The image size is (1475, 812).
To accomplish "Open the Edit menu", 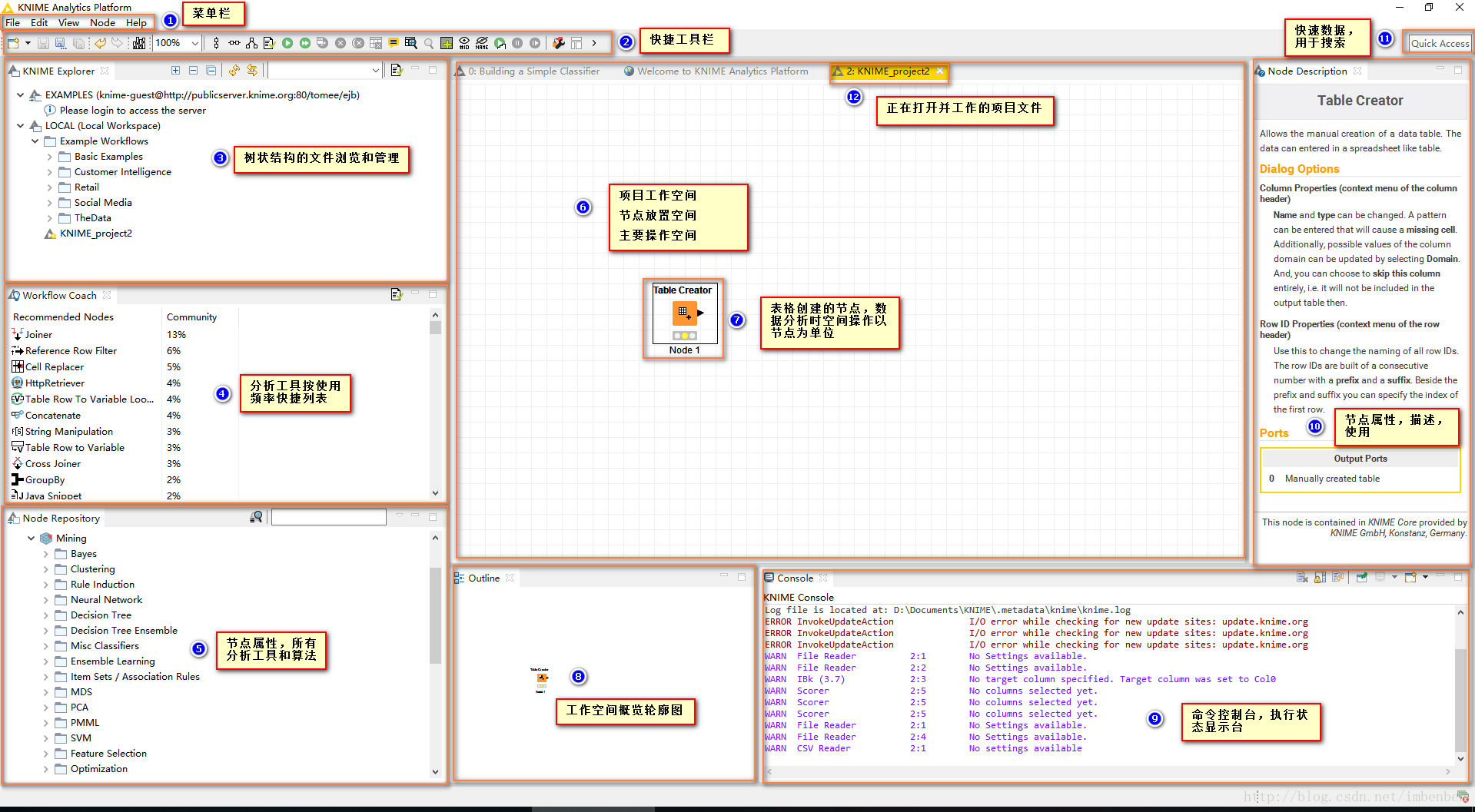I will tap(39, 23).
